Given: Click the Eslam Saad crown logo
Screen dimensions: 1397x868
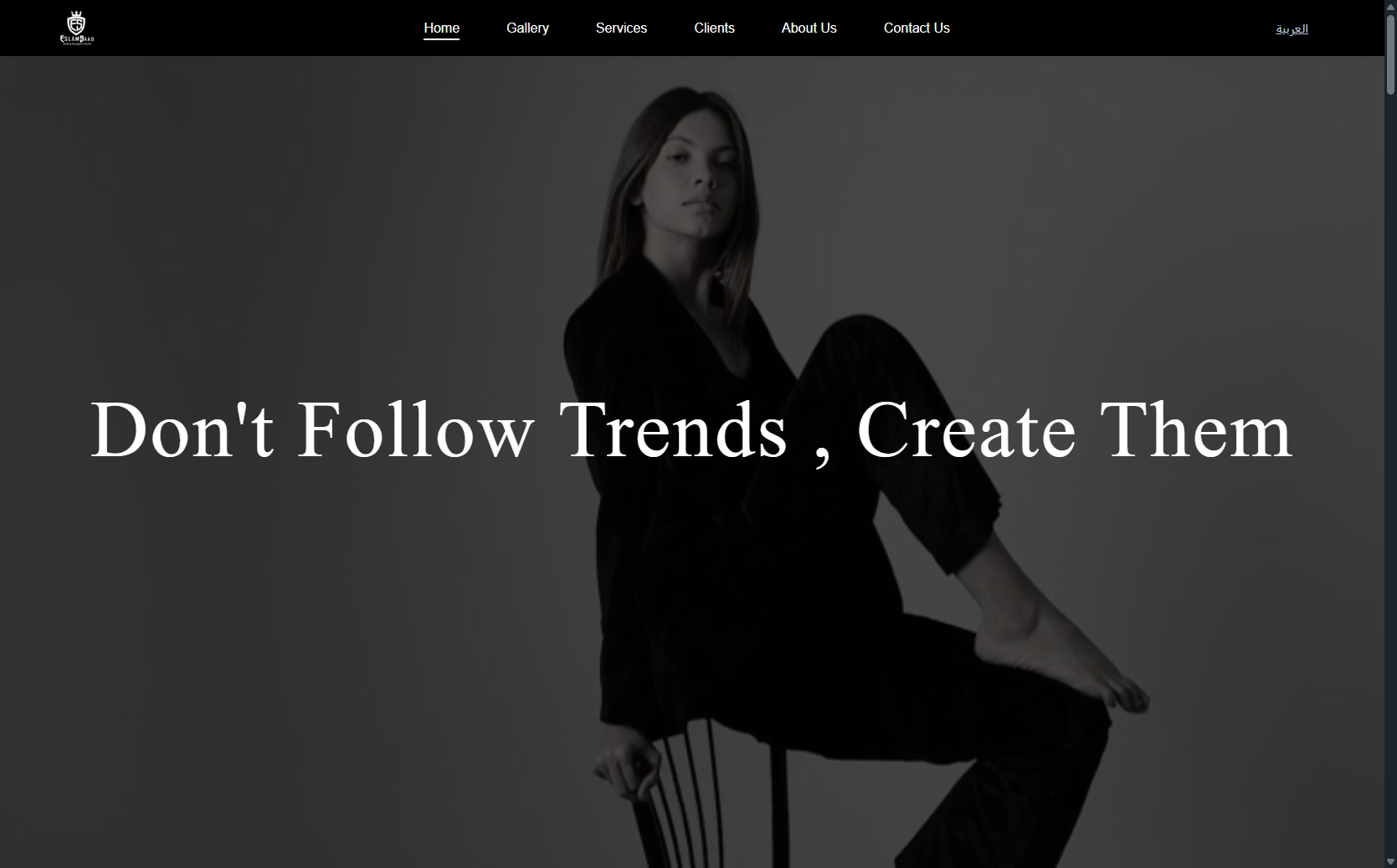Looking at the screenshot, I should coord(77,28).
